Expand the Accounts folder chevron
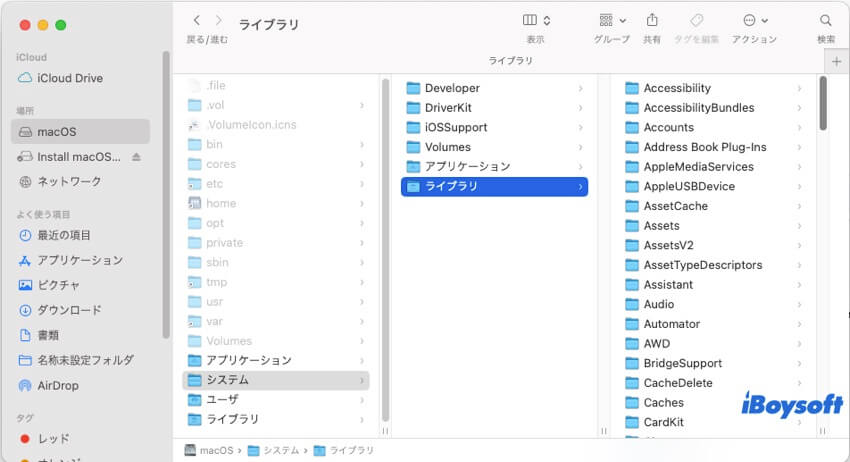Image resolution: width=850 pixels, height=462 pixels. (x=799, y=127)
